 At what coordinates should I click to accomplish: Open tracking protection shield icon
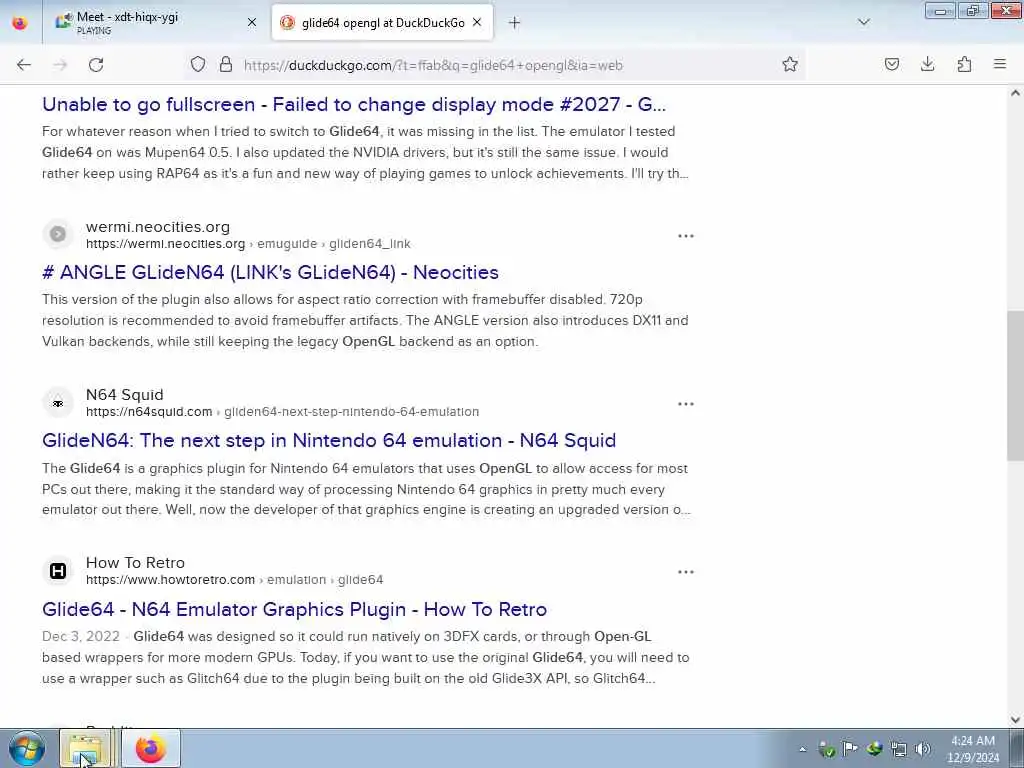[x=198, y=64]
